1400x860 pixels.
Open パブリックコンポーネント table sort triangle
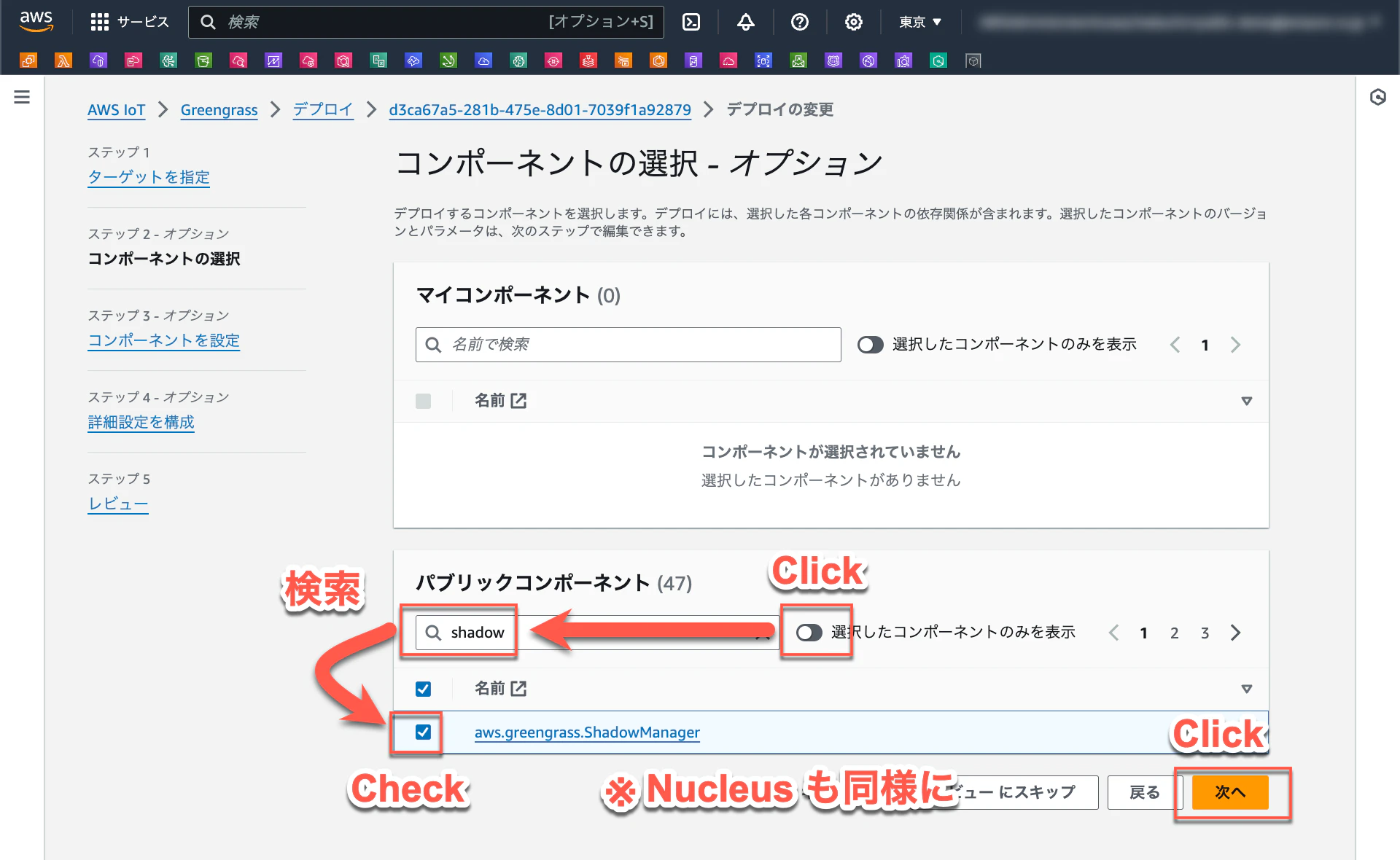click(x=1247, y=689)
